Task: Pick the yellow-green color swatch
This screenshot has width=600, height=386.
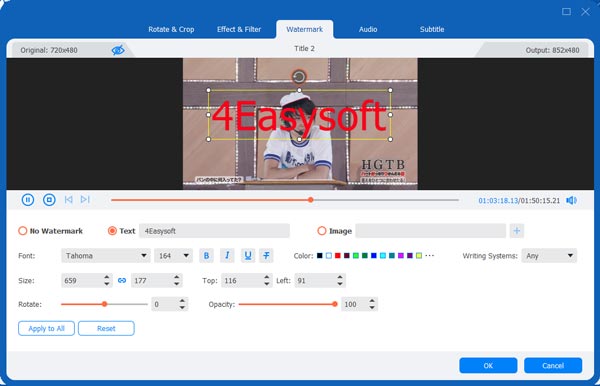Action: 419,256
